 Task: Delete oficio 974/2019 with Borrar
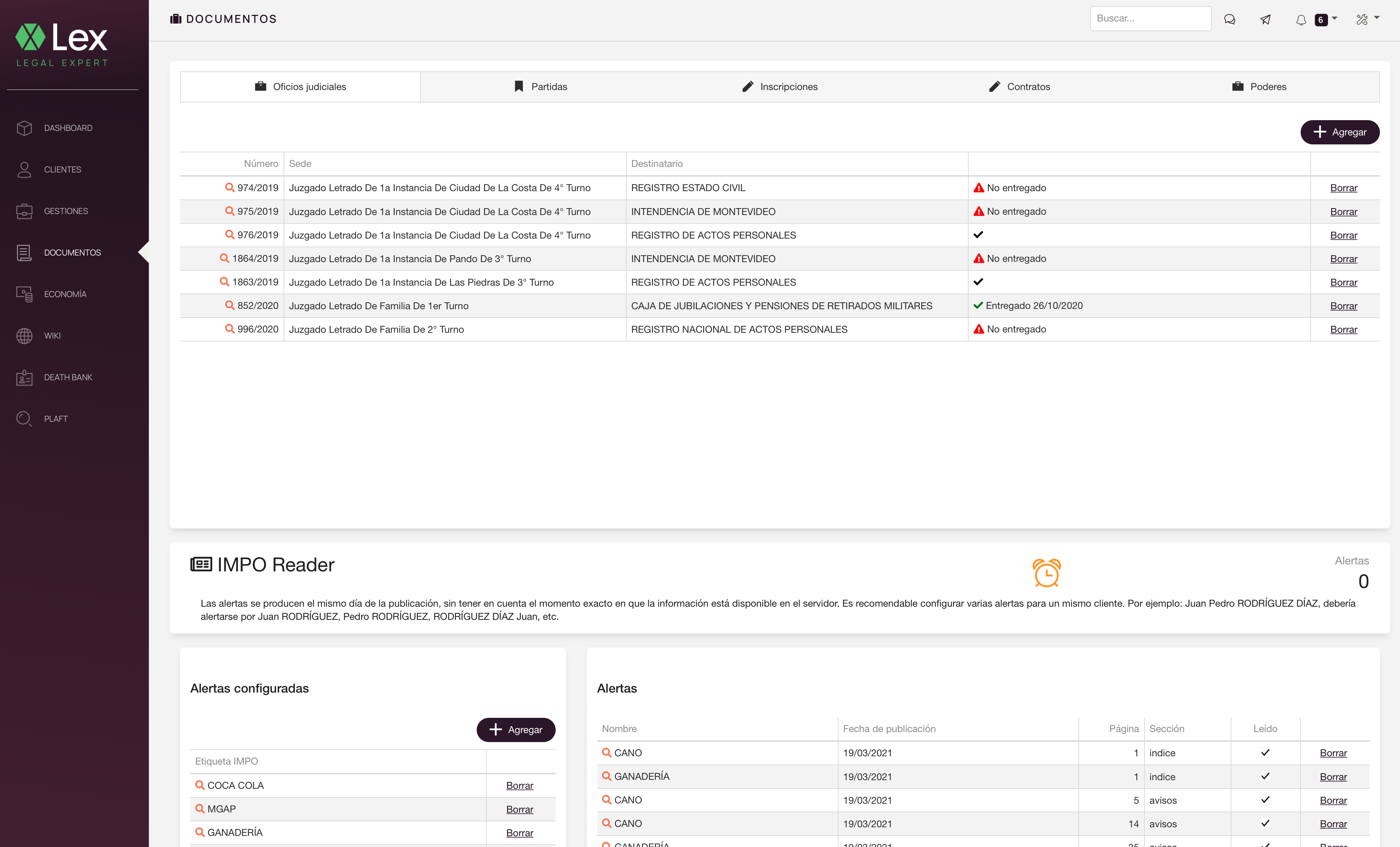(x=1343, y=188)
